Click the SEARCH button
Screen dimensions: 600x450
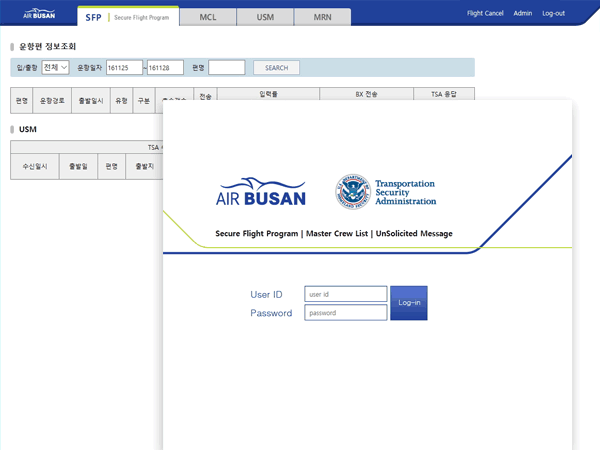point(276,68)
